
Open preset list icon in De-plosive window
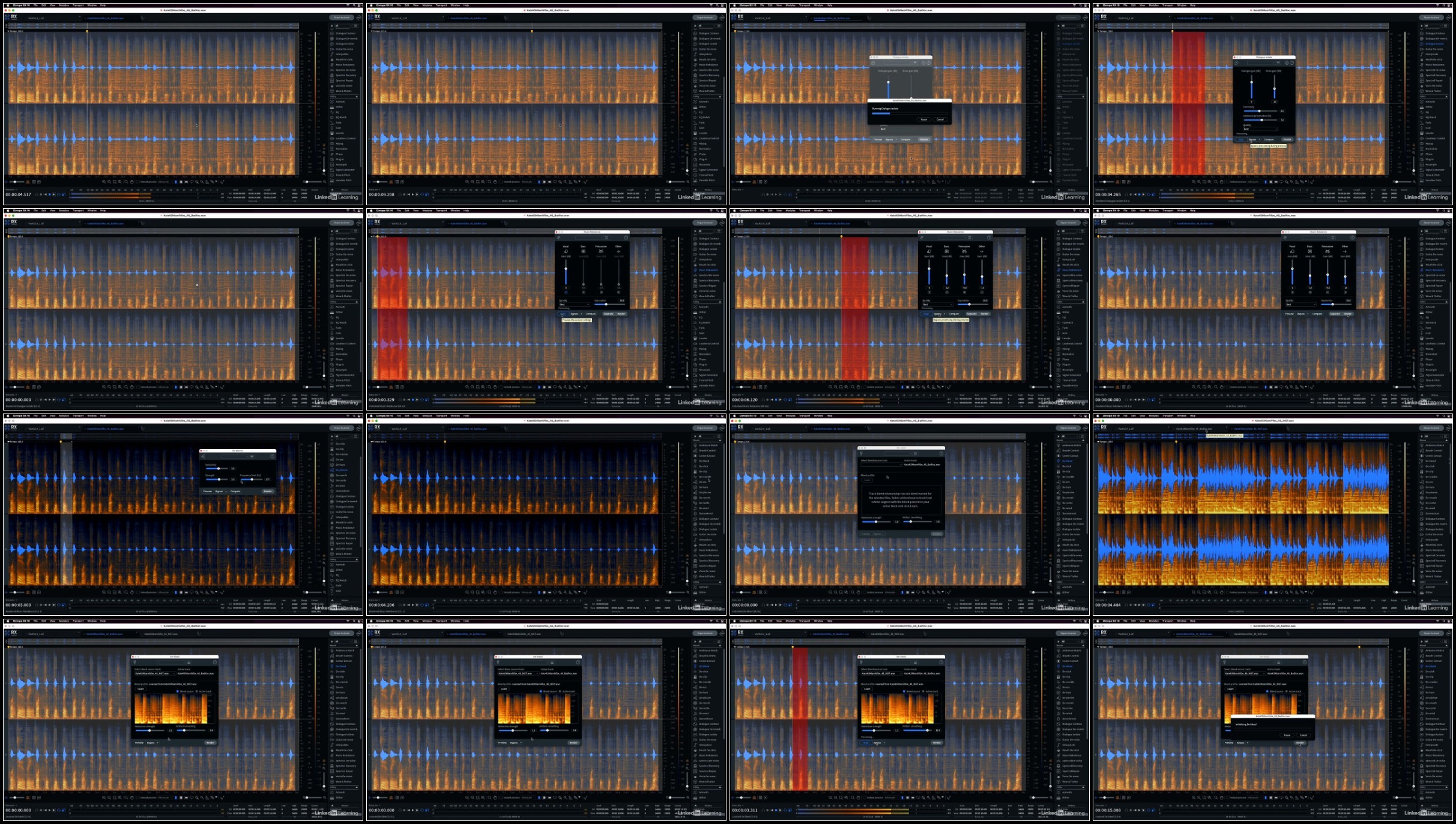click(x=252, y=457)
